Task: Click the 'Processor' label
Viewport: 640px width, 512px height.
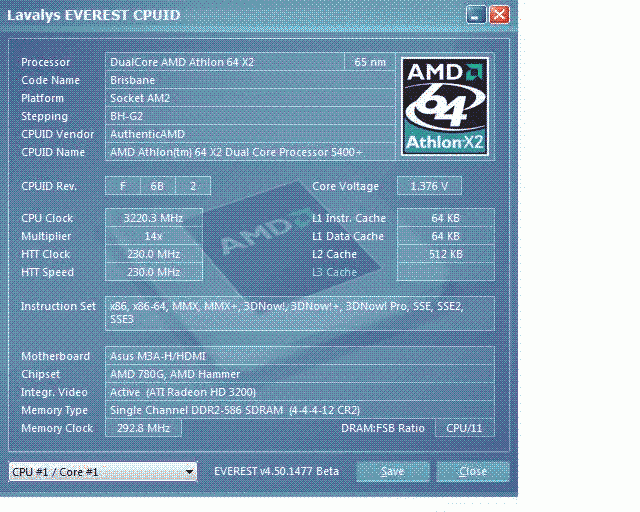Action: pos(46,62)
